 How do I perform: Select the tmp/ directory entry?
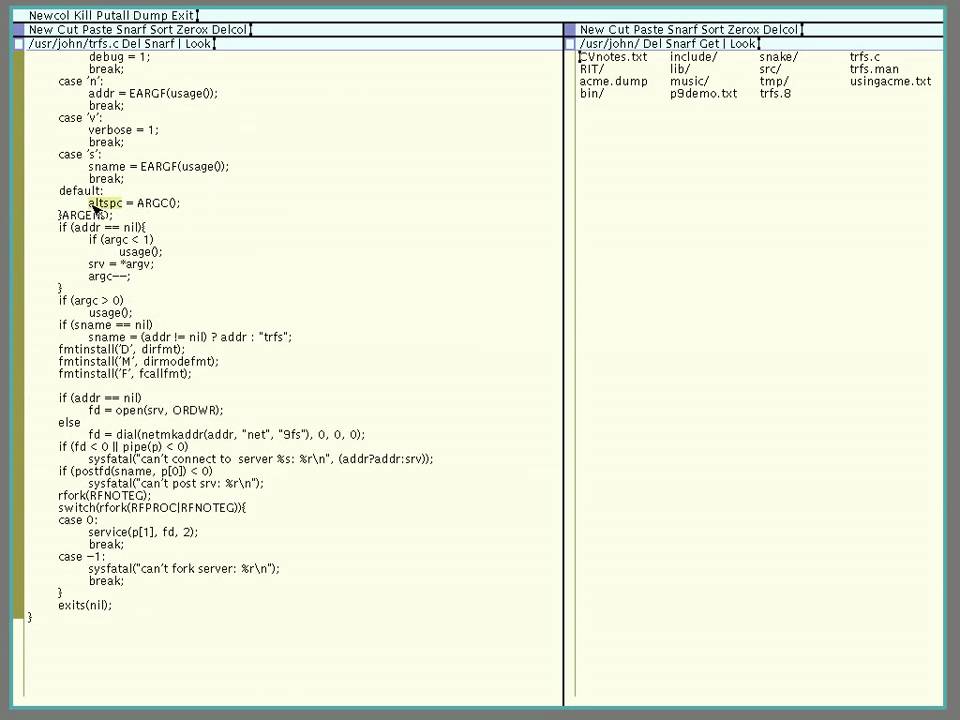click(774, 81)
